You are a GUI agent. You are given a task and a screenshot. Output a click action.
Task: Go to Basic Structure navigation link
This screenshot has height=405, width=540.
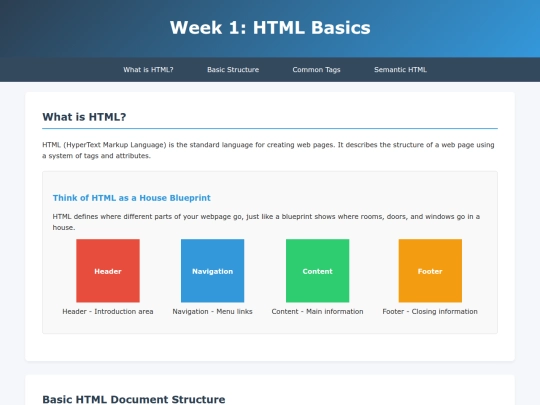(x=233, y=70)
